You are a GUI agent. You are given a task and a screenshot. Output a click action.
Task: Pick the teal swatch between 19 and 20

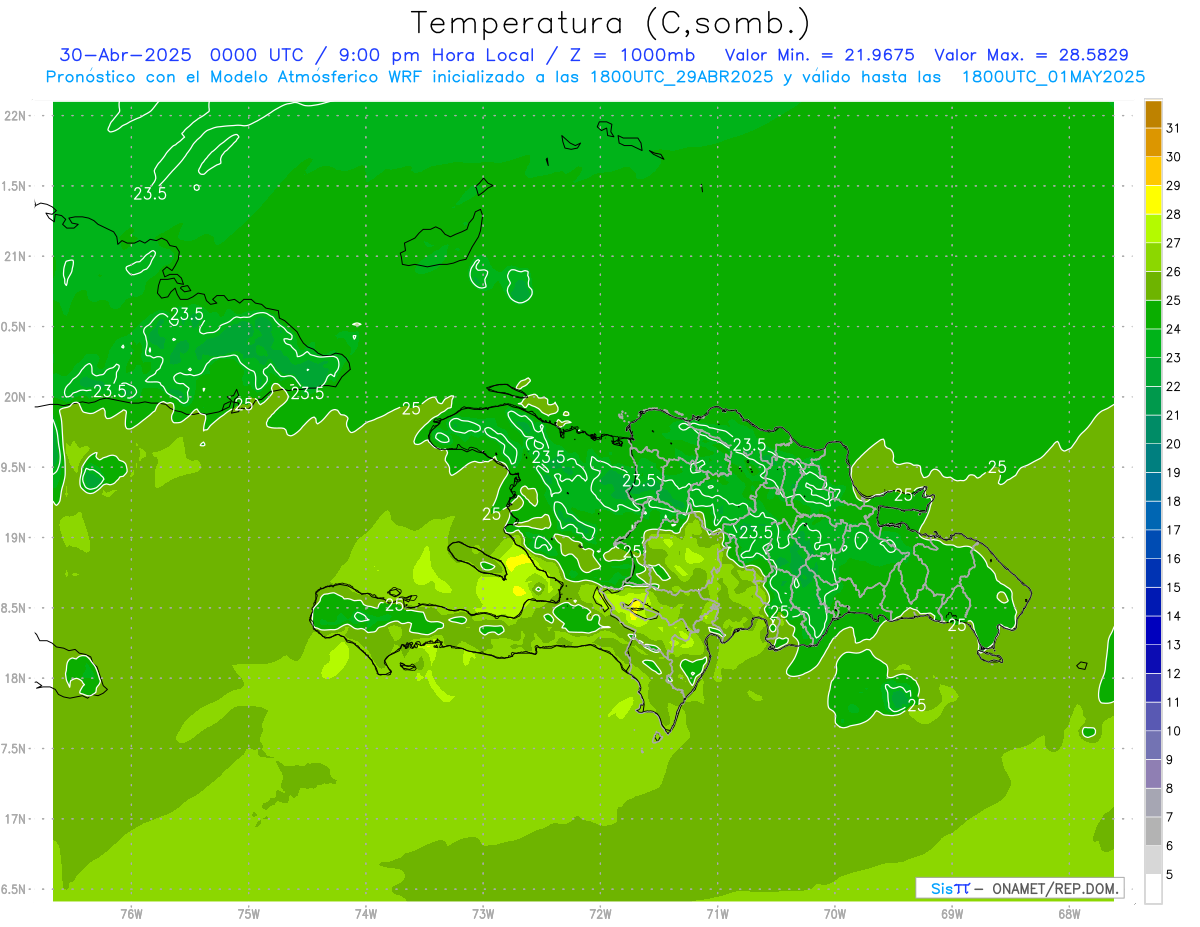[1153, 458]
